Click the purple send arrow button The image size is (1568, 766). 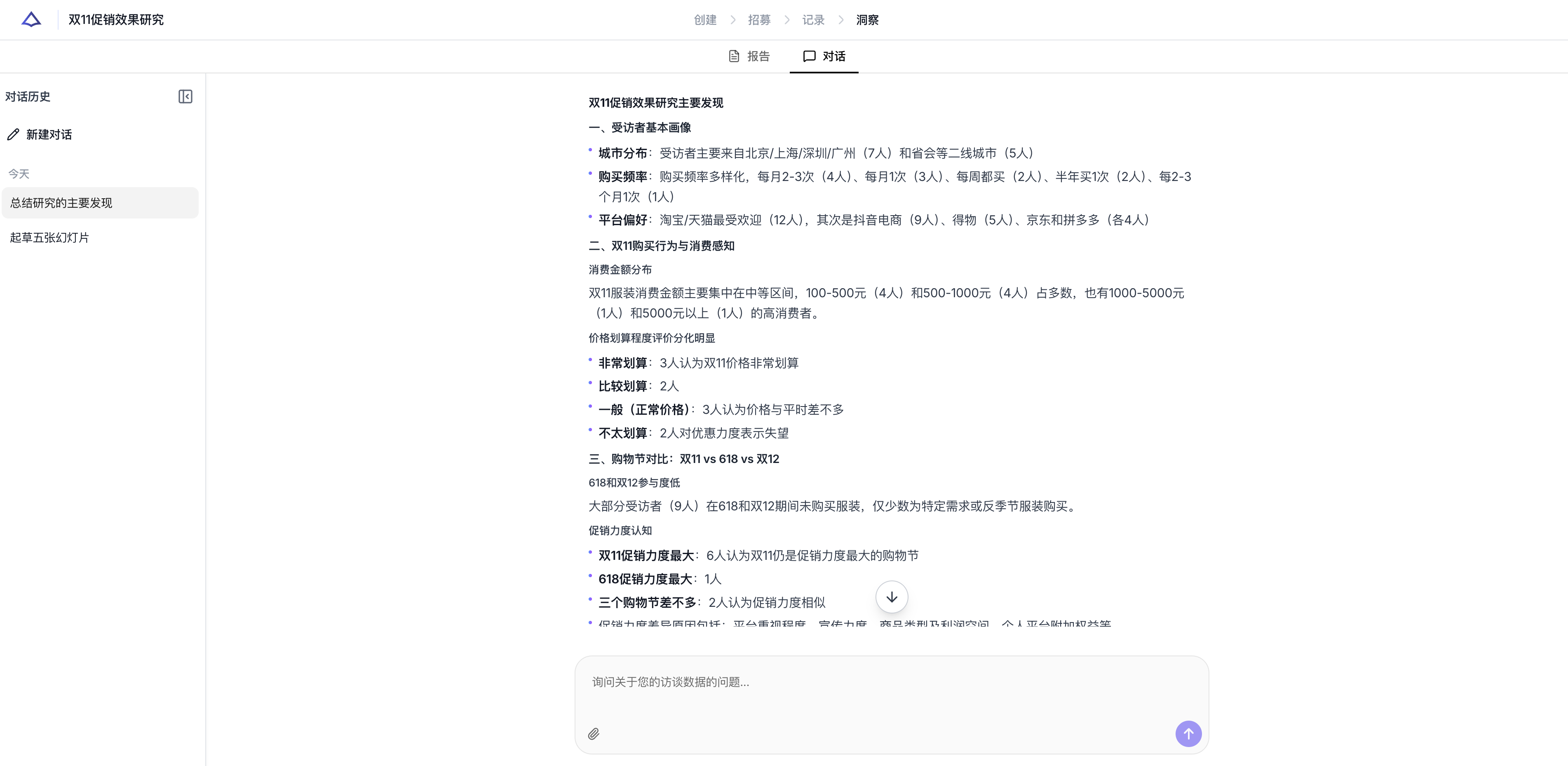[1188, 734]
